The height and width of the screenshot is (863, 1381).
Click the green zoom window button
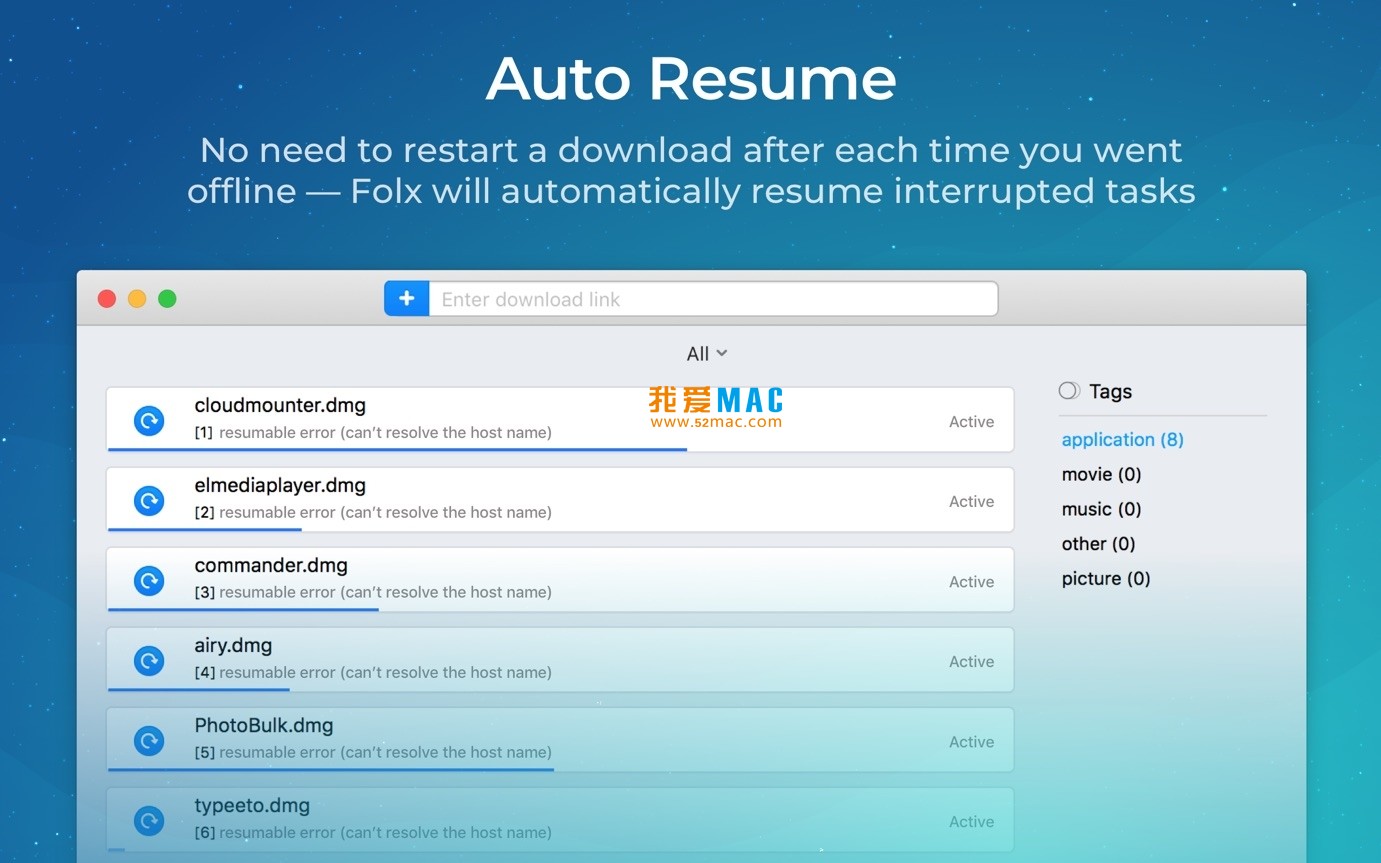(x=167, y=299)
